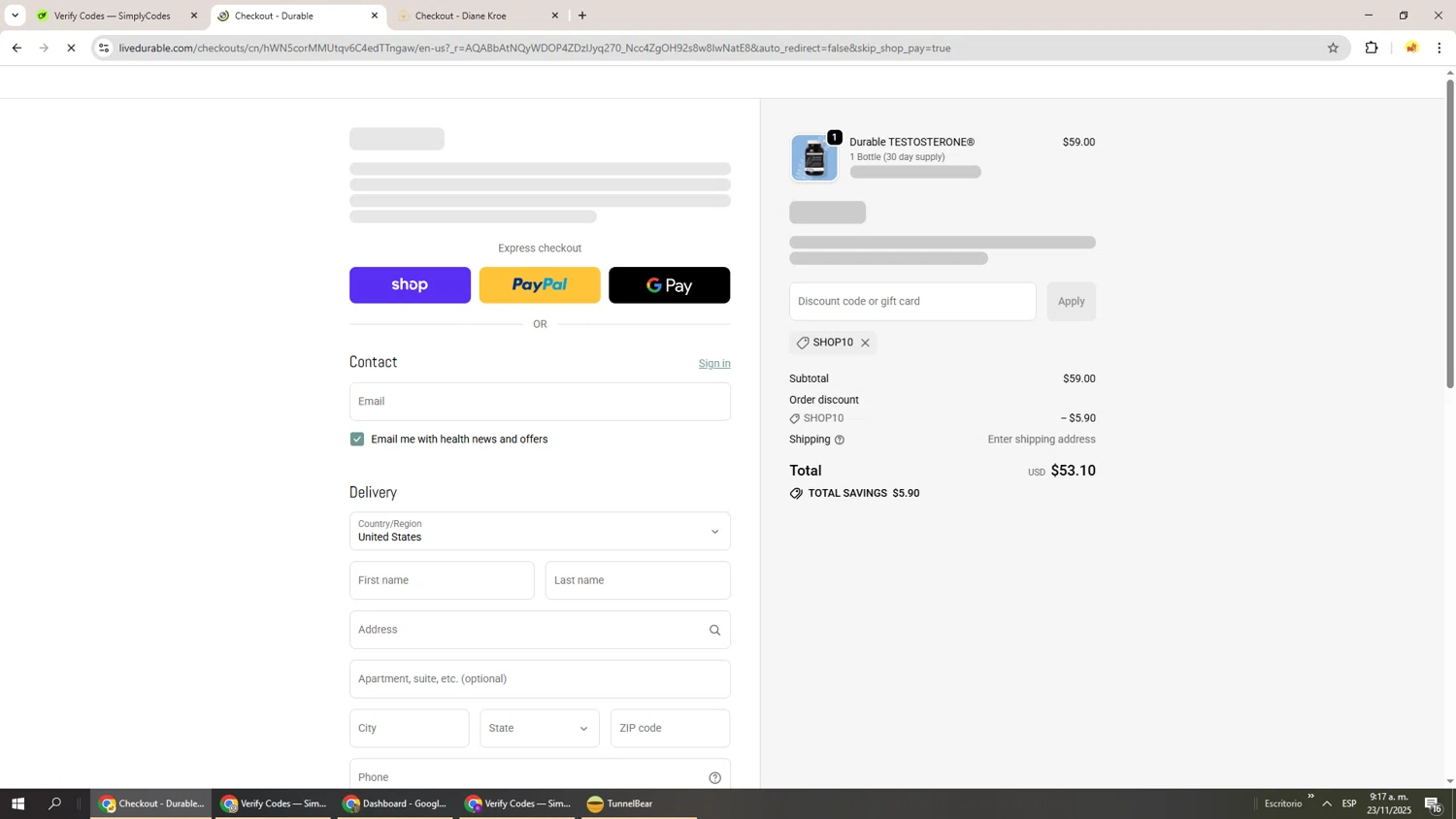Open the Country/Region dropdown
Image resolution: width=1456 pixels, height=819 pixels.
pyautogui.click(x=540, y=531)
